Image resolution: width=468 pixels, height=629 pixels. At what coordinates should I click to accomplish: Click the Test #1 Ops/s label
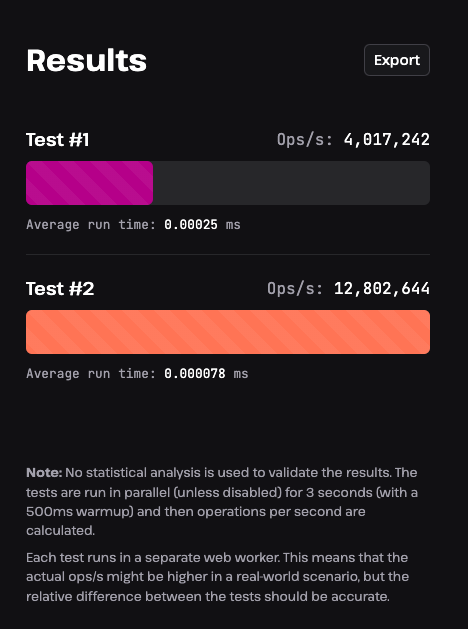(x=305, y=140)
